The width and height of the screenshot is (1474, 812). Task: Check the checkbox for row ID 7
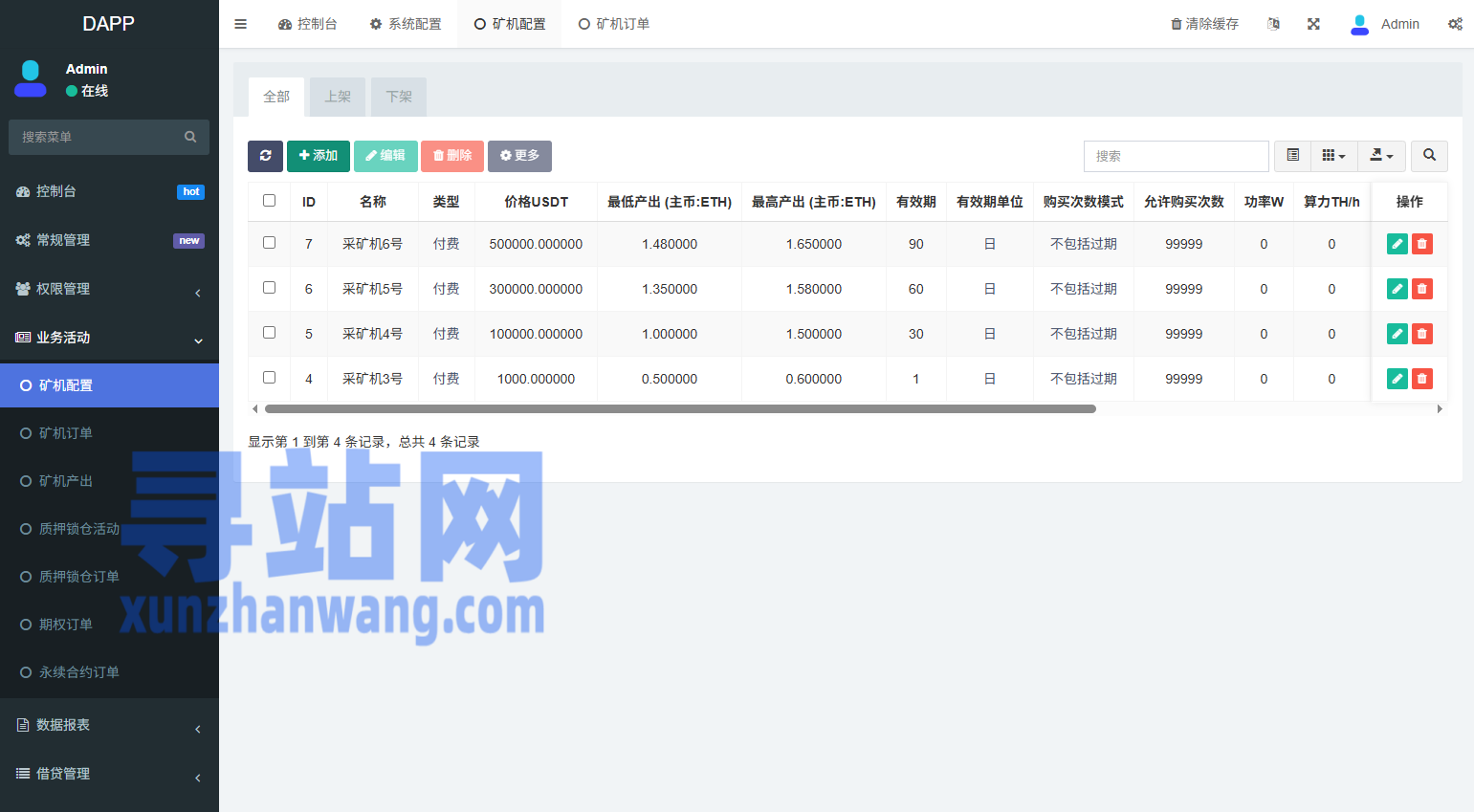pyautogui.click(x=270, y=243)
